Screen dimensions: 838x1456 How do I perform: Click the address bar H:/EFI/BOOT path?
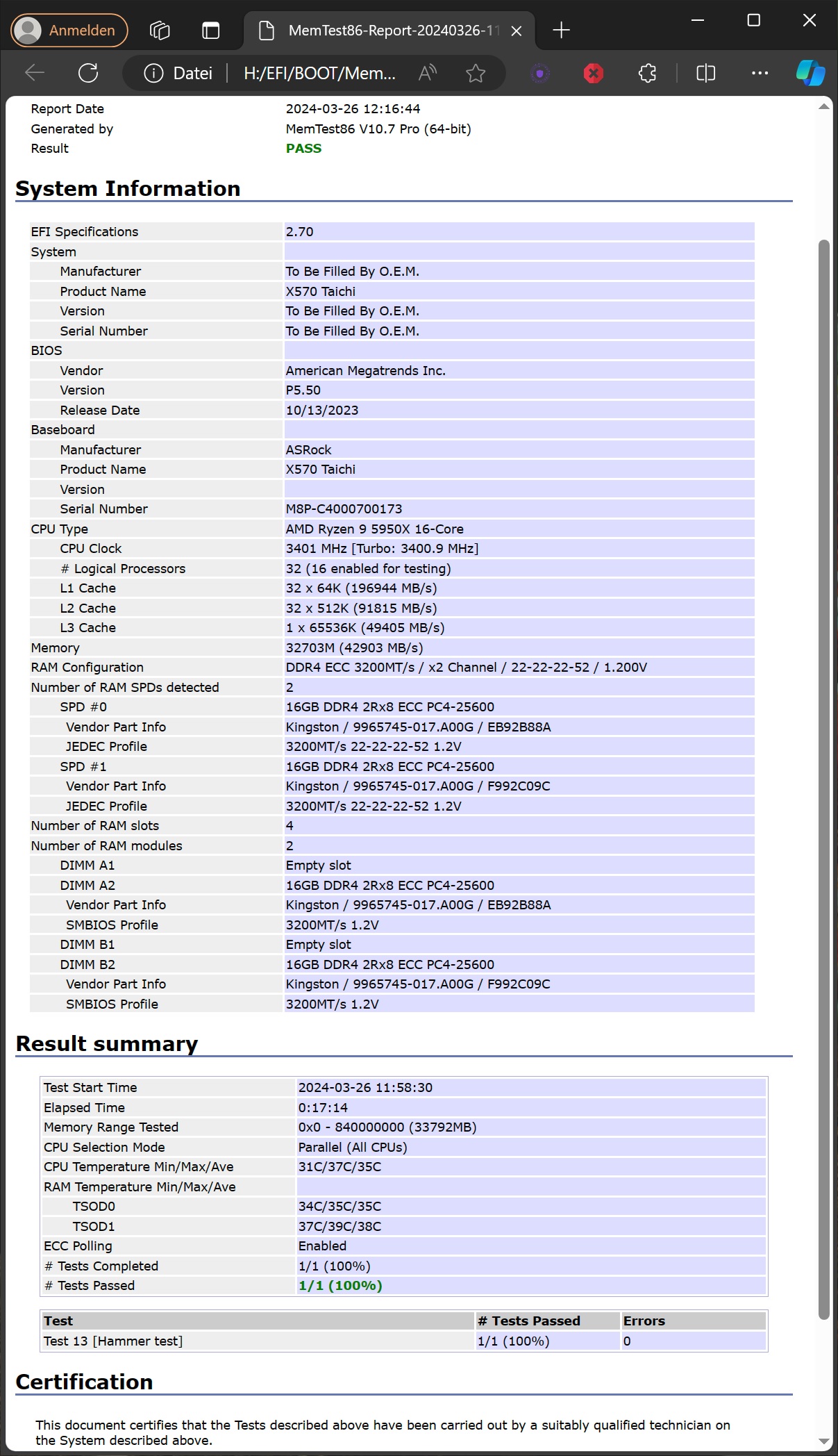320,73
